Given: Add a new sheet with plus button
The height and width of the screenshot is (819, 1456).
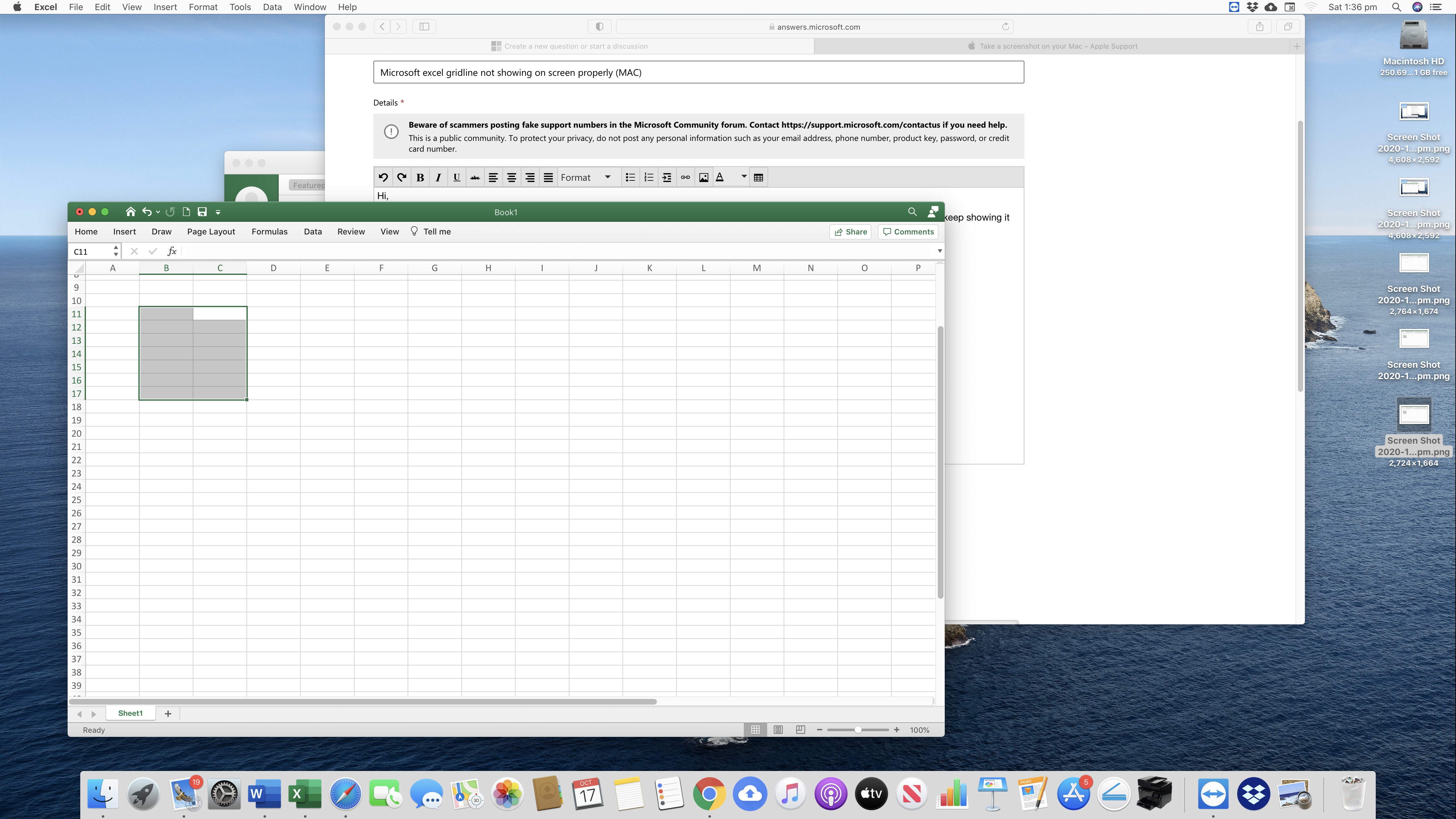Looking at the screenshot, I should [168, 714].
